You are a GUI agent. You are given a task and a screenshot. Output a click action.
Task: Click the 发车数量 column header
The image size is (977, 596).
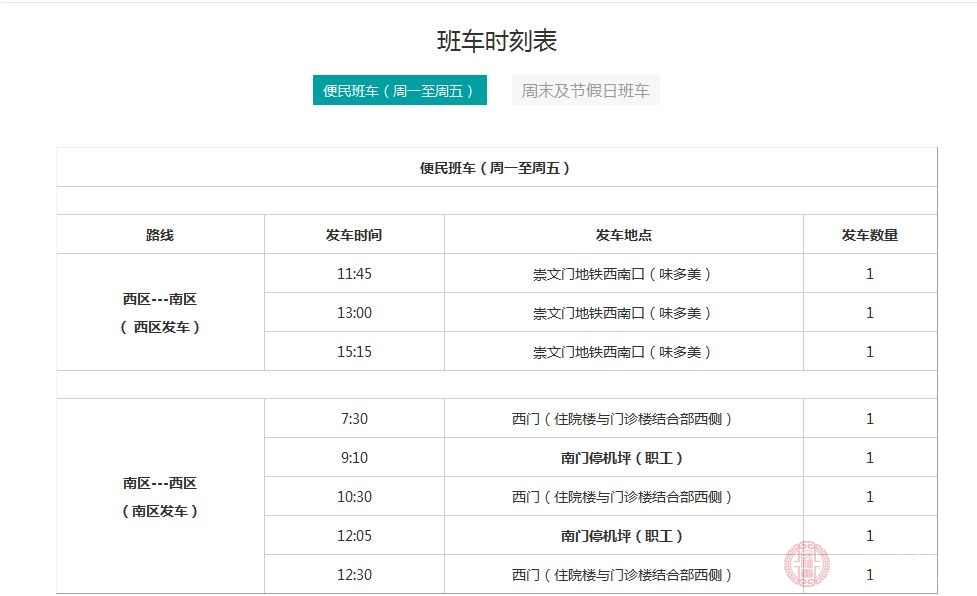[869, 234]
